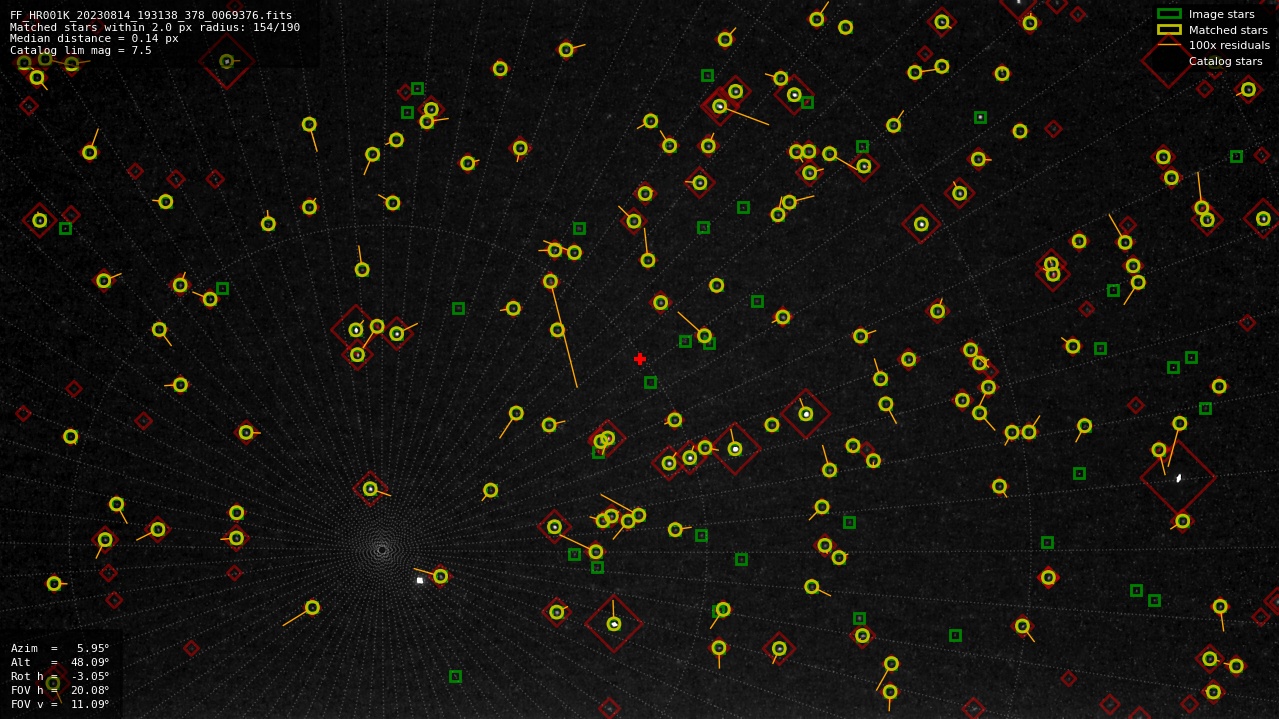This screenshot has height=719, width=1279.
Task: Click the '100x residuals' legend label
Action: (x=1229, y=45)
